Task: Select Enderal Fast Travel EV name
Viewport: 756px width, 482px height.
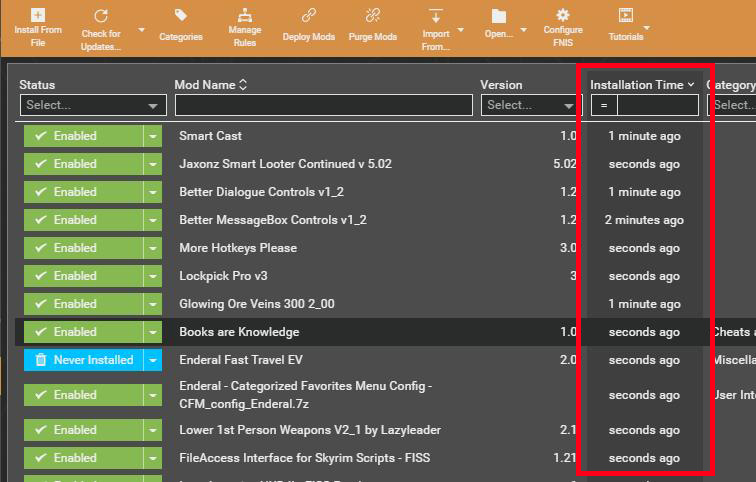Action: (x=241, y=360)
